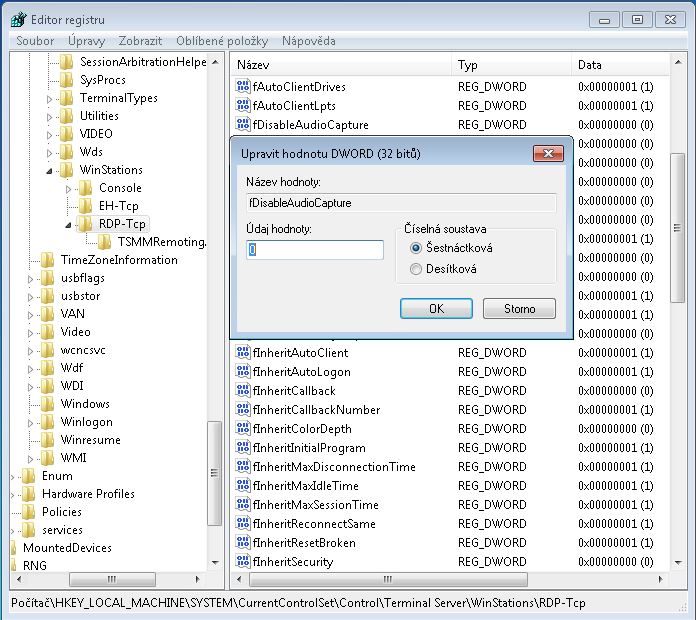Expand the Console tree node
This screenshot has height=620, width=696.
coord(68,190)
